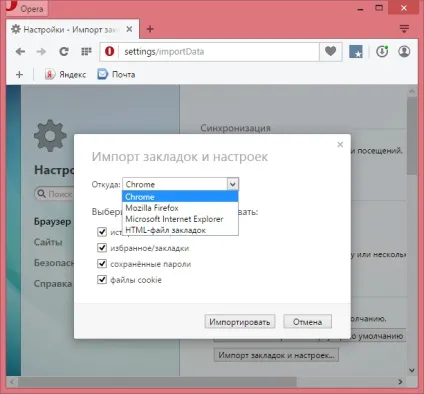The image size is (424, 394).
Task: Open the downloads icon
Action: pos(382,52)
